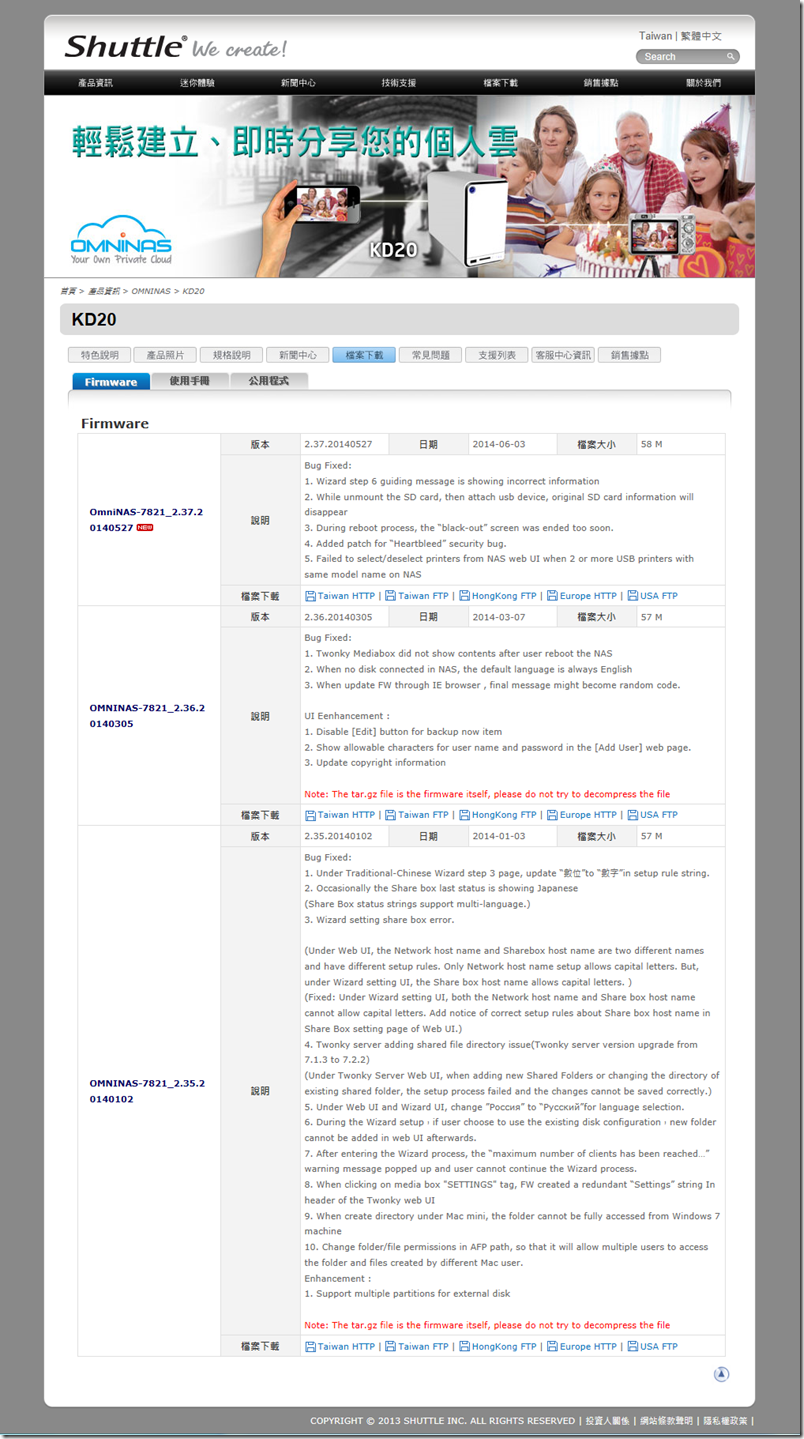Click the 首頁 breadcrumb link
The height and width of the screenshot is (1439, 804).
tap(68, 291)
